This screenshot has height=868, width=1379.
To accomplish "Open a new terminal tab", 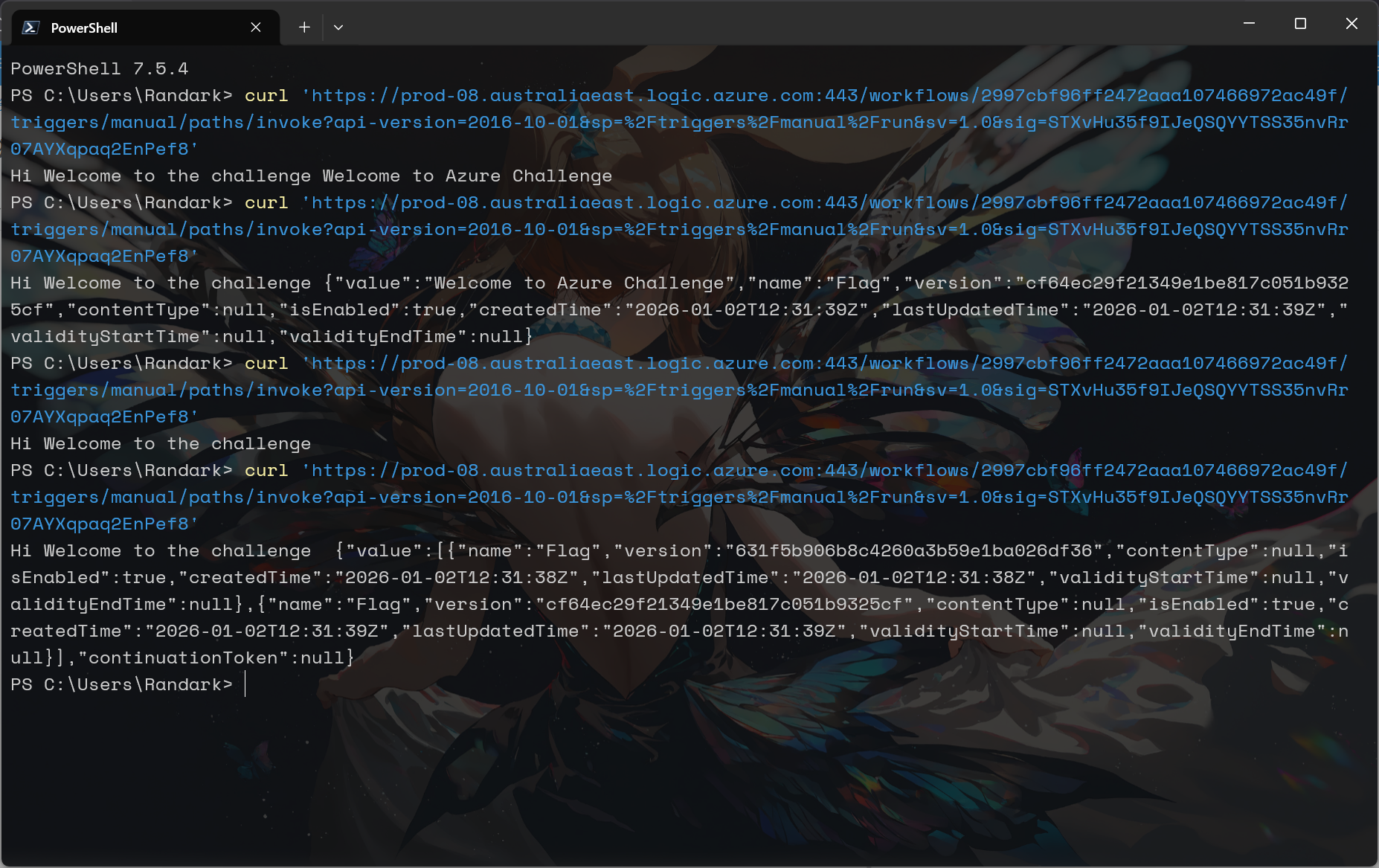I will pos(304,28).
